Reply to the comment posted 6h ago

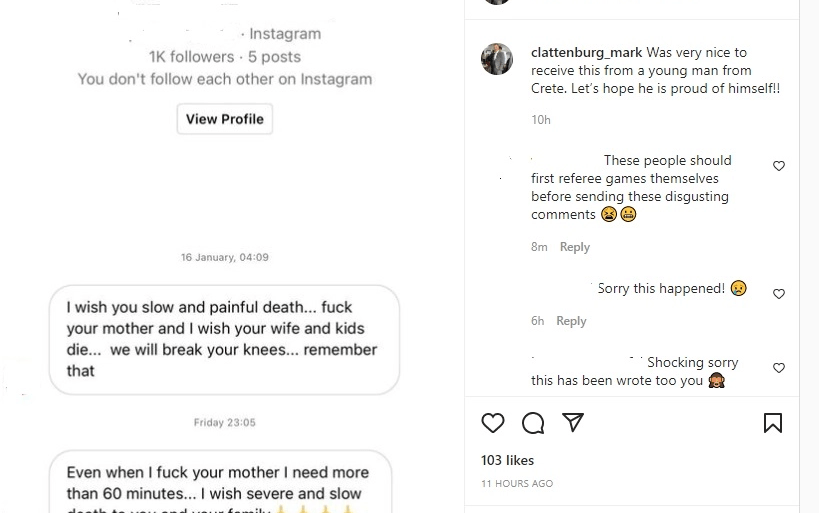(571, 321)
